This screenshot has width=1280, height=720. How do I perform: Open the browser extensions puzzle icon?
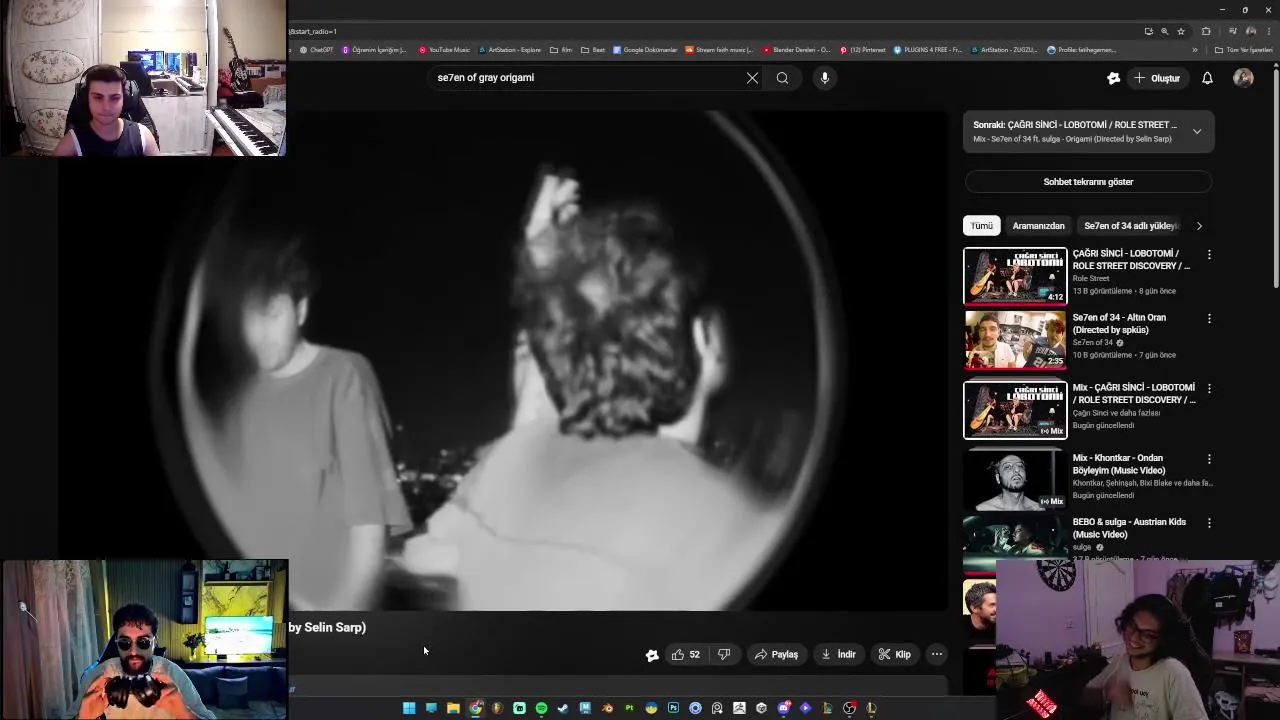[x=1206, y=31]
